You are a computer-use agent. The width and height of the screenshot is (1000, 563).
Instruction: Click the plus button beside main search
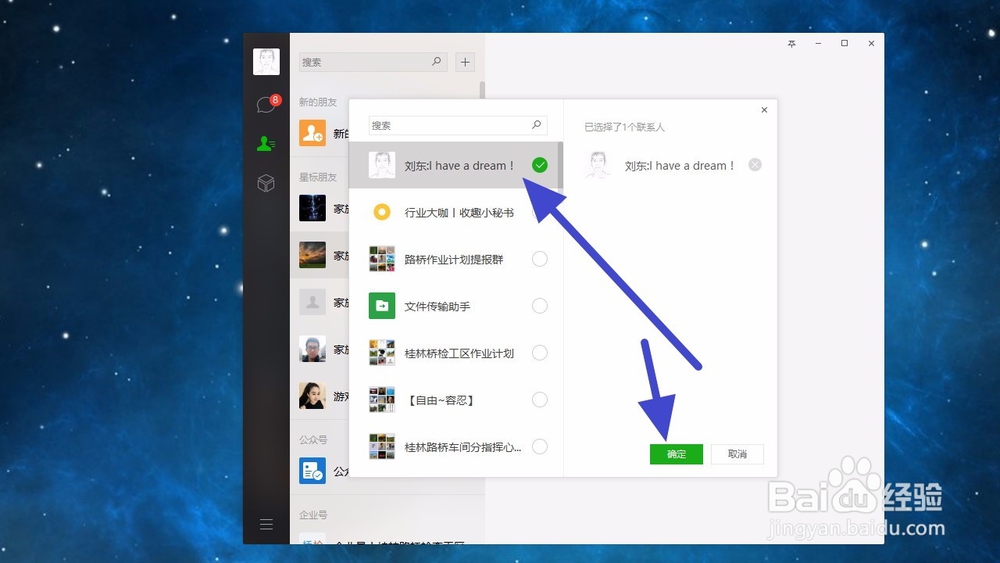coord(465,62)
